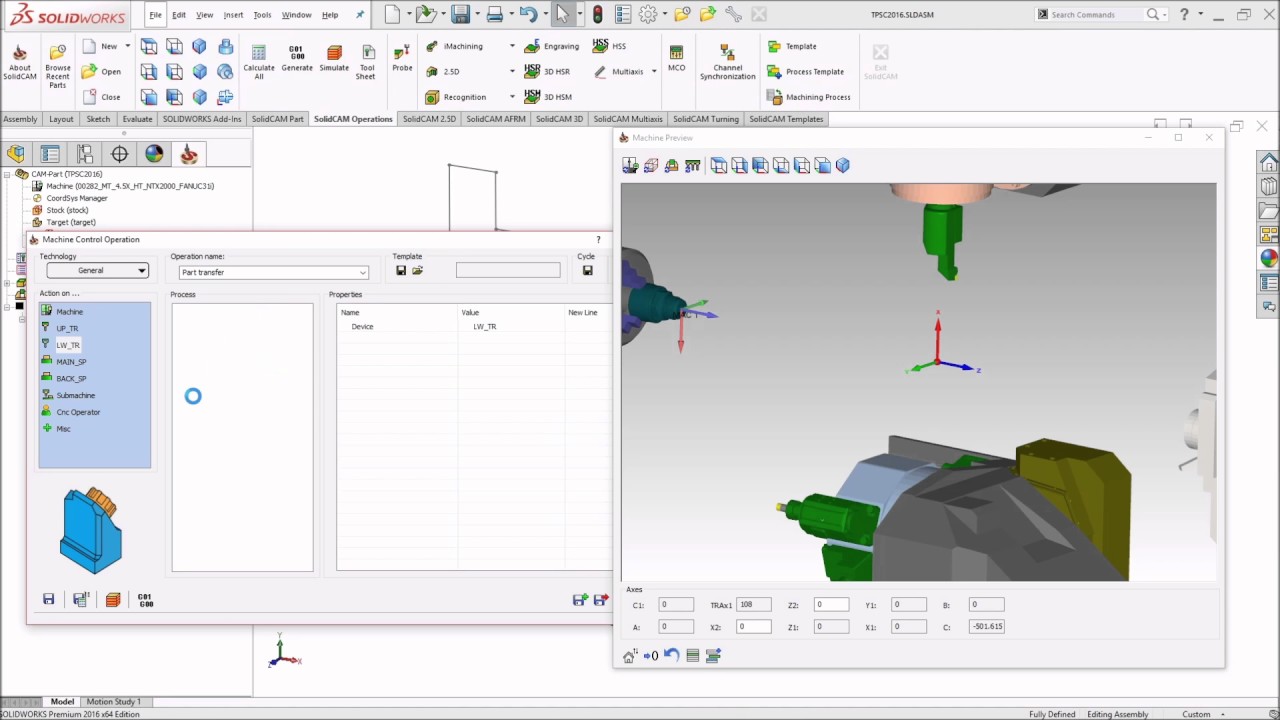The image size is (1280, 720).
Task: Switch to the FeatureManager tree tab
Action: pyautogui.click(x=16, y=154)
